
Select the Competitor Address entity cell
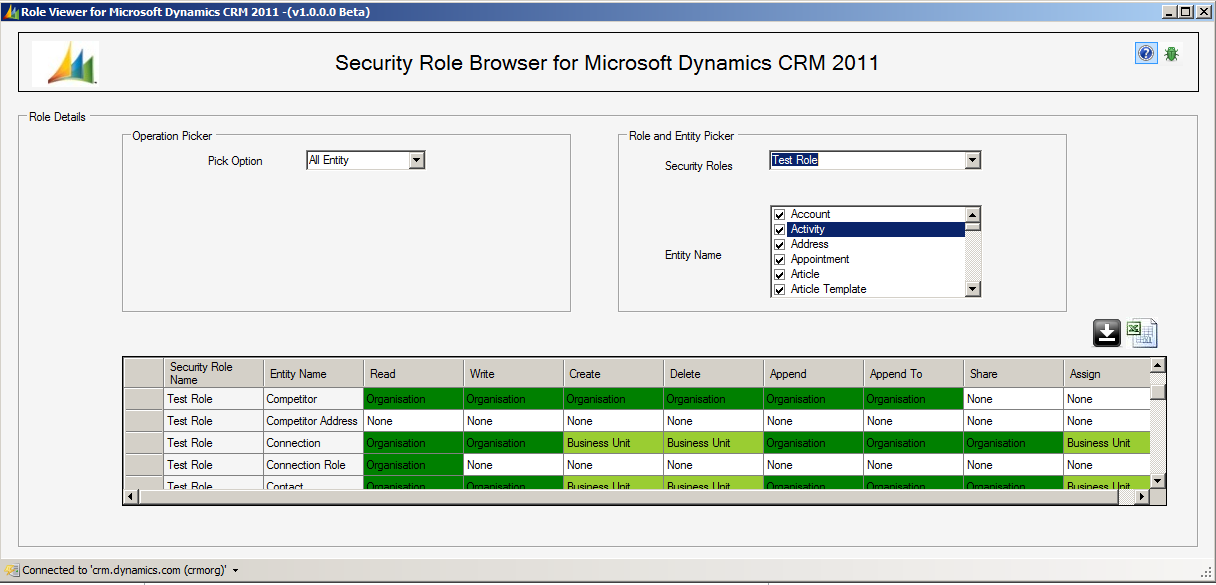(x=313, y=420)
